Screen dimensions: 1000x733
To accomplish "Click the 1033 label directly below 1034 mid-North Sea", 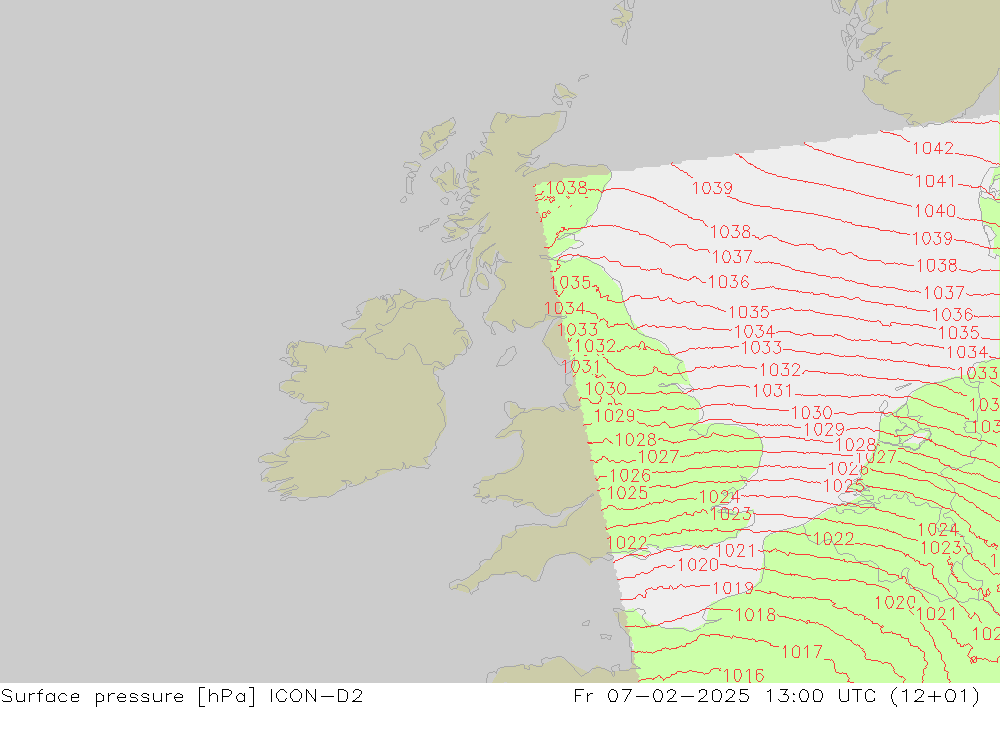I will (x=761, y=348).
